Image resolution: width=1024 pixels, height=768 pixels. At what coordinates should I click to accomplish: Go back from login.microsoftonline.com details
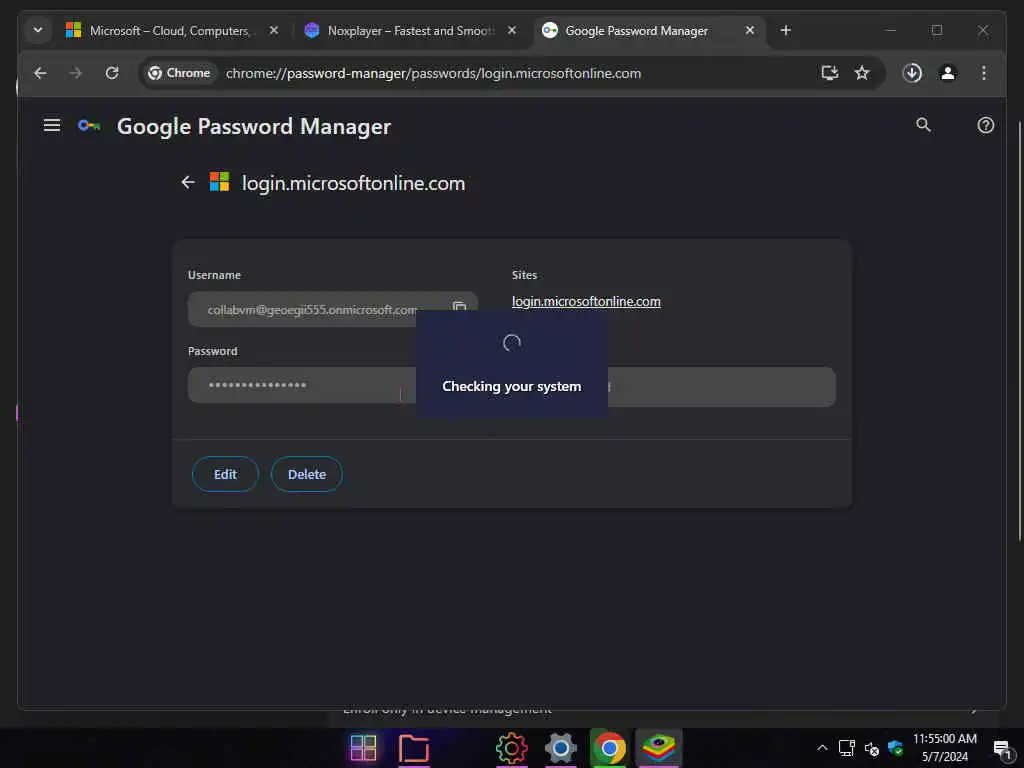[188, 182]
